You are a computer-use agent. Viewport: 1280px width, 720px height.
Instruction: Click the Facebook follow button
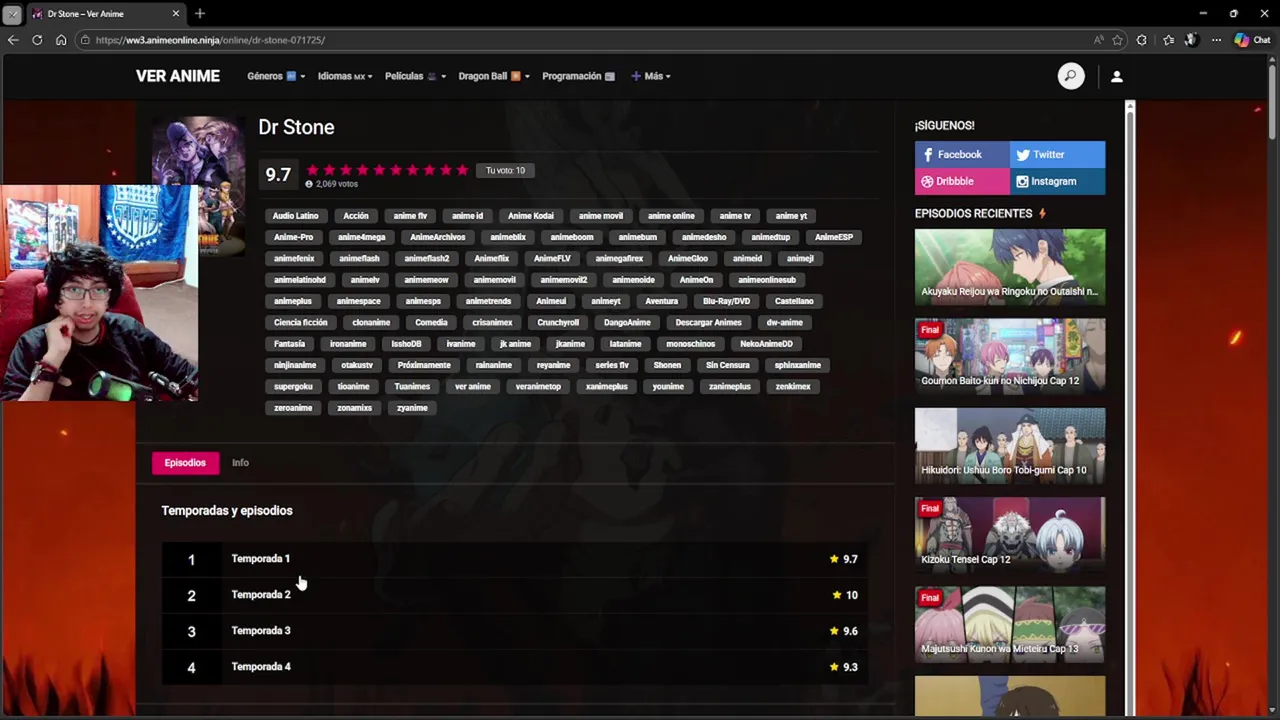[x=962, y=154]
